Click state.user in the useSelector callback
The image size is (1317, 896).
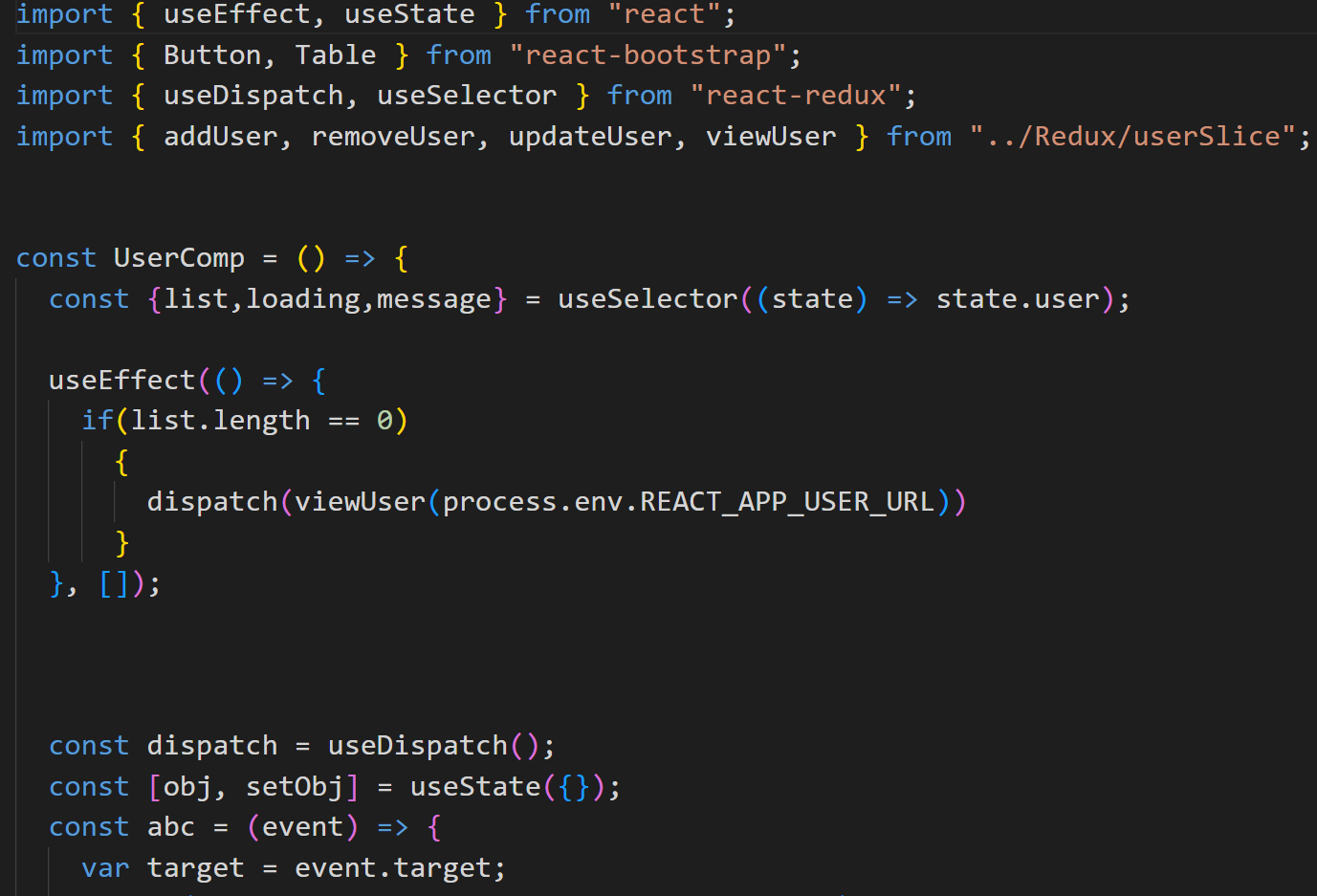click(x=1017, y=299)
